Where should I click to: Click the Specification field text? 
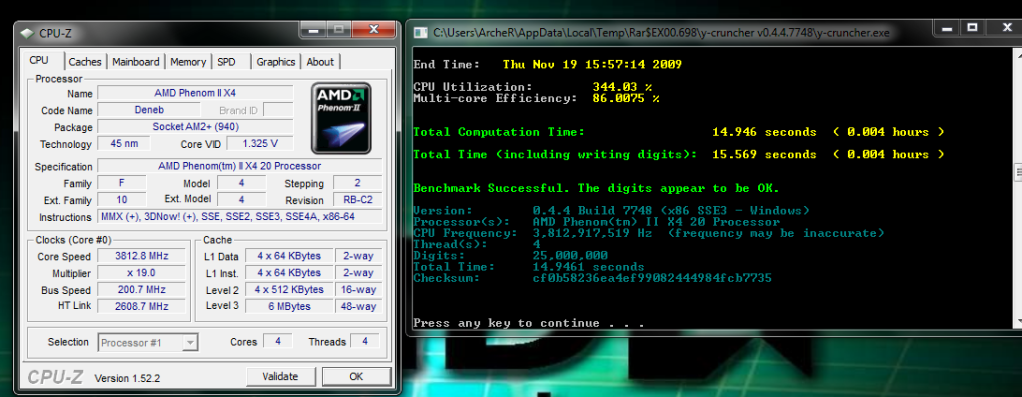click(239, 166)
